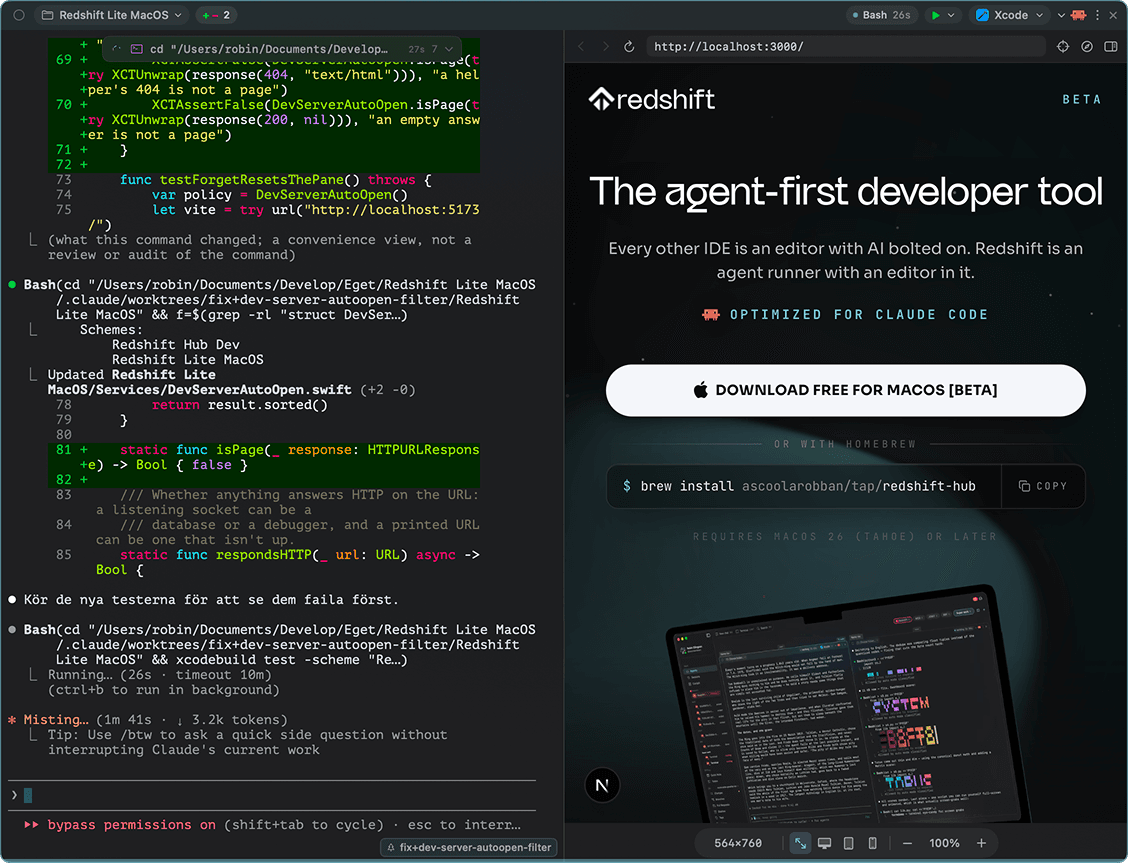Click func testForgetResetsThePane code line
This screenshot has width=1128, height=863.
tap(276, 180)
